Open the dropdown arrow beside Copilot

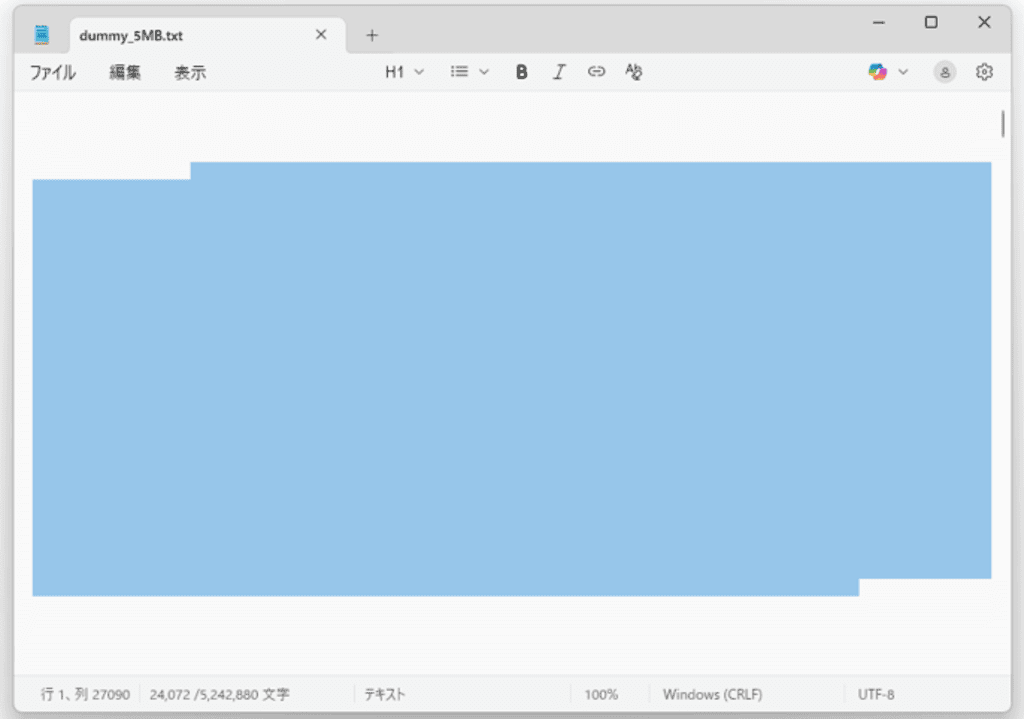coord(904,72)
